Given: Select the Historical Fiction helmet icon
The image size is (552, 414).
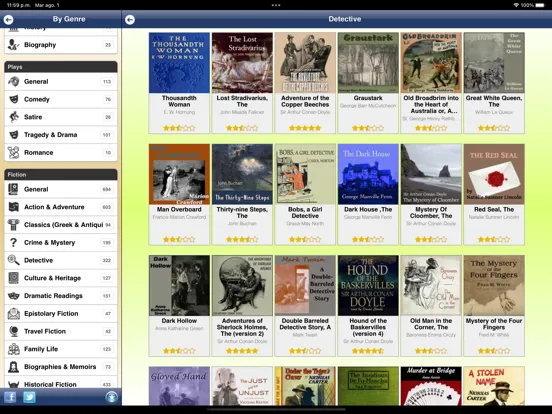Looking at the screenshot, I should pos(13,384).
